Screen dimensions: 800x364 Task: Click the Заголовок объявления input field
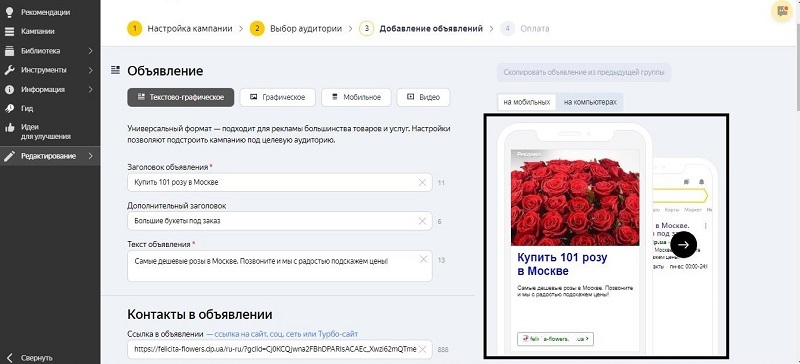click(280, 182)
